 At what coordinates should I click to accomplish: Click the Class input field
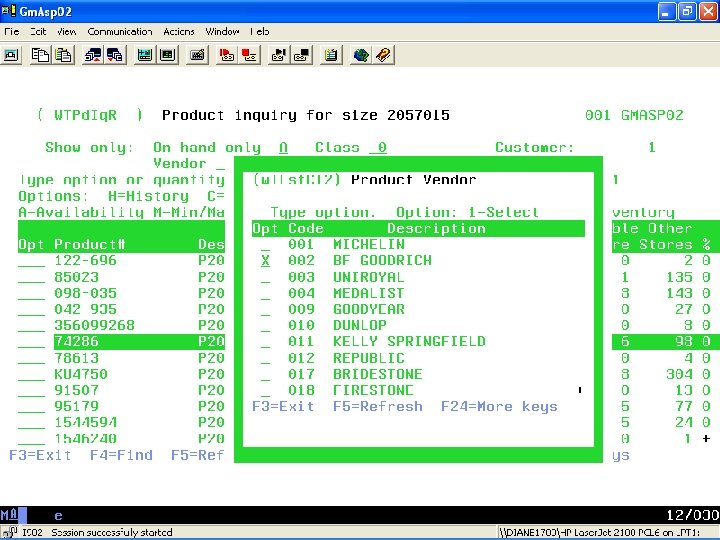(378, 147)
